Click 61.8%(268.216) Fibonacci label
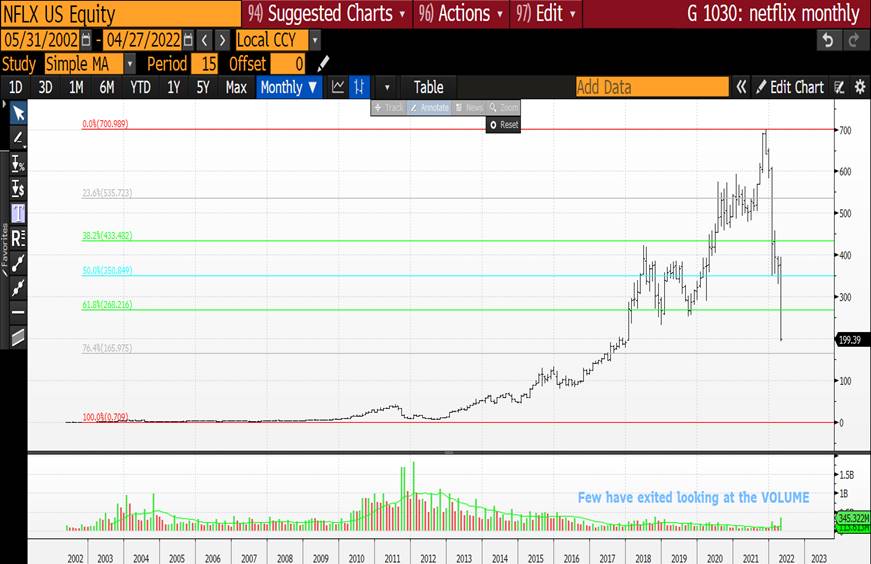Viewport: 871px width, 564px height. click(107, 305)
